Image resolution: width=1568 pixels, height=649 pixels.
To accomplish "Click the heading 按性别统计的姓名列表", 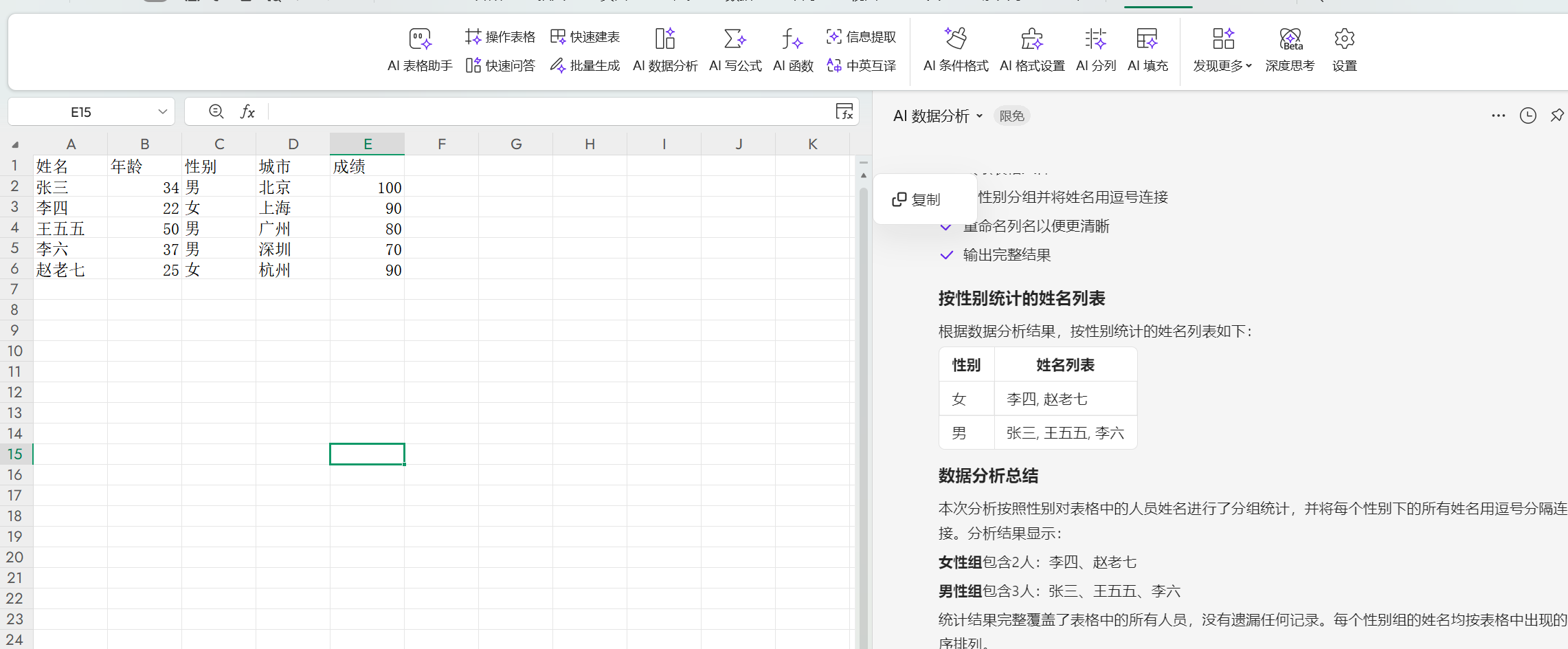I will (1022, 298).
